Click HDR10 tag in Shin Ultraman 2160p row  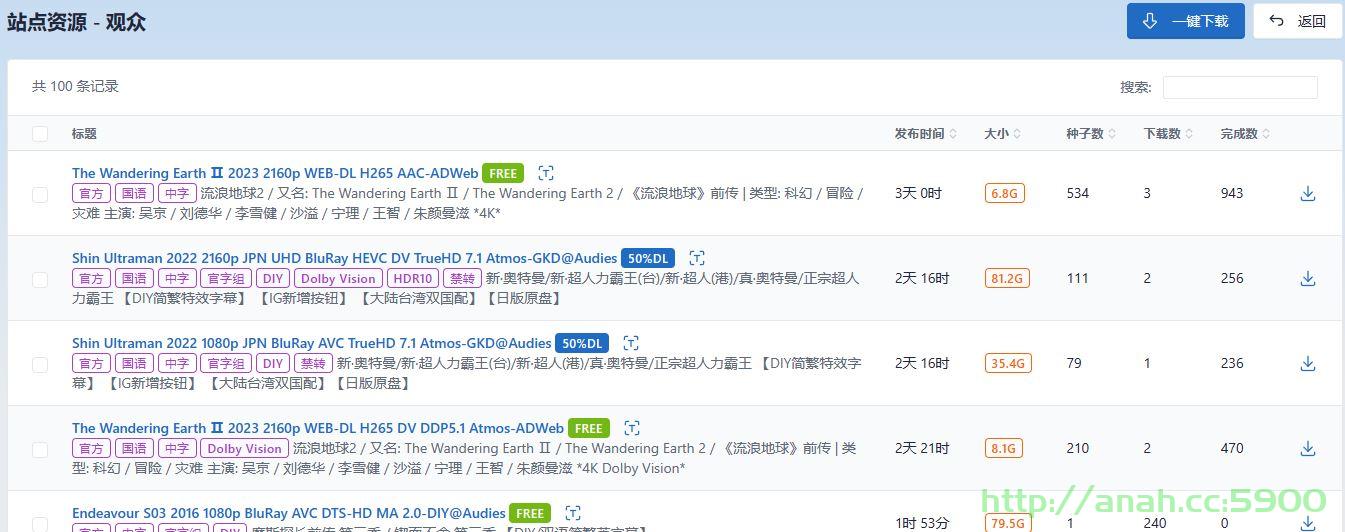coord(413,279)
